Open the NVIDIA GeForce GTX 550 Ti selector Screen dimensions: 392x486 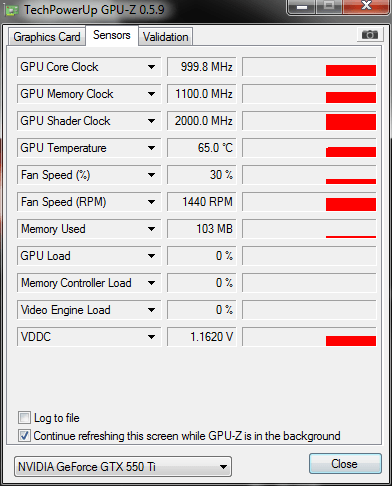click(123, 467)
